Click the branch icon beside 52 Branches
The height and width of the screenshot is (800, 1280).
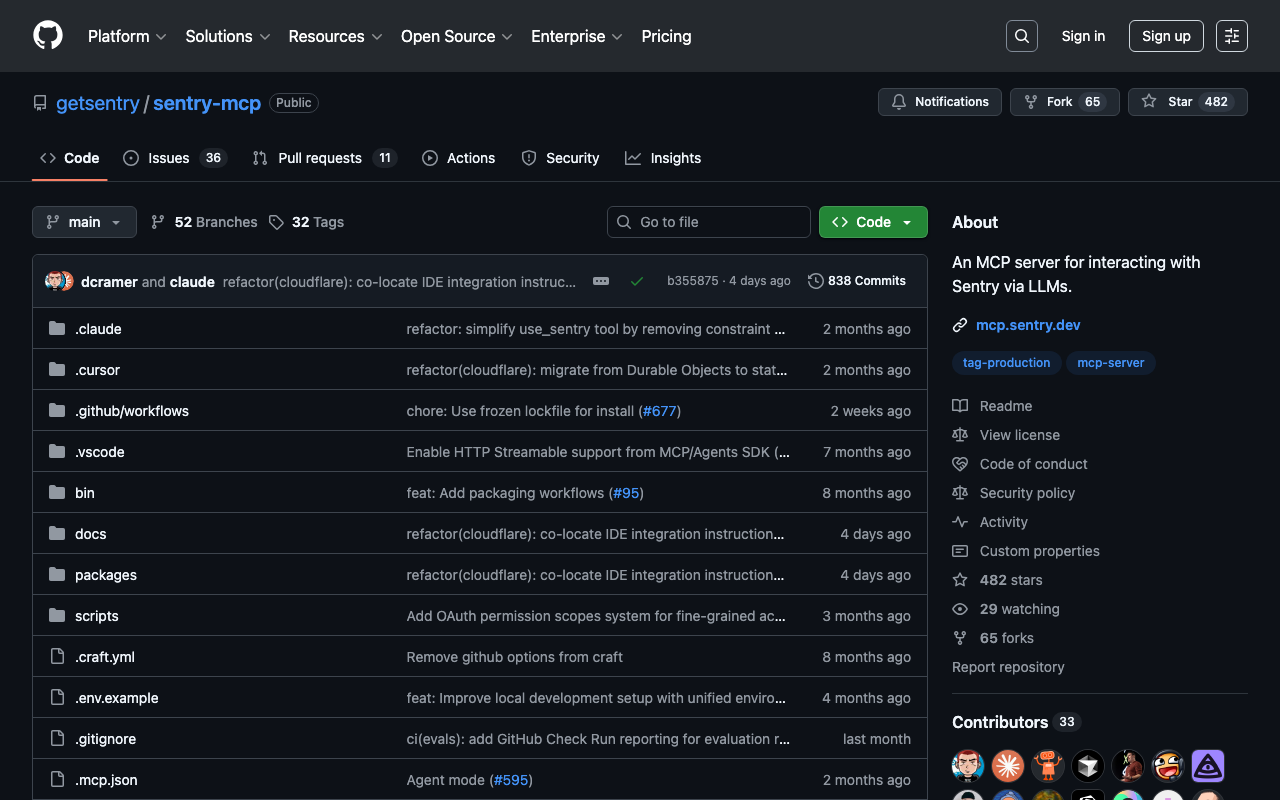pyautogui.click(x=158, y=222)
